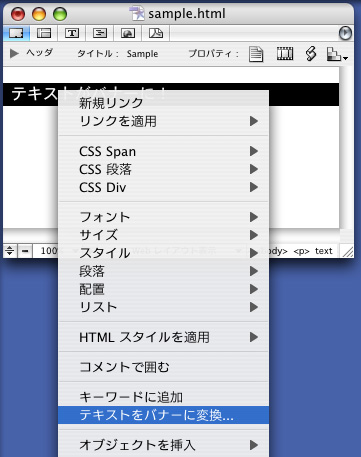The image size is (361, 457).
Task: Click the yellow minimize window button
Action: [39, 14]
